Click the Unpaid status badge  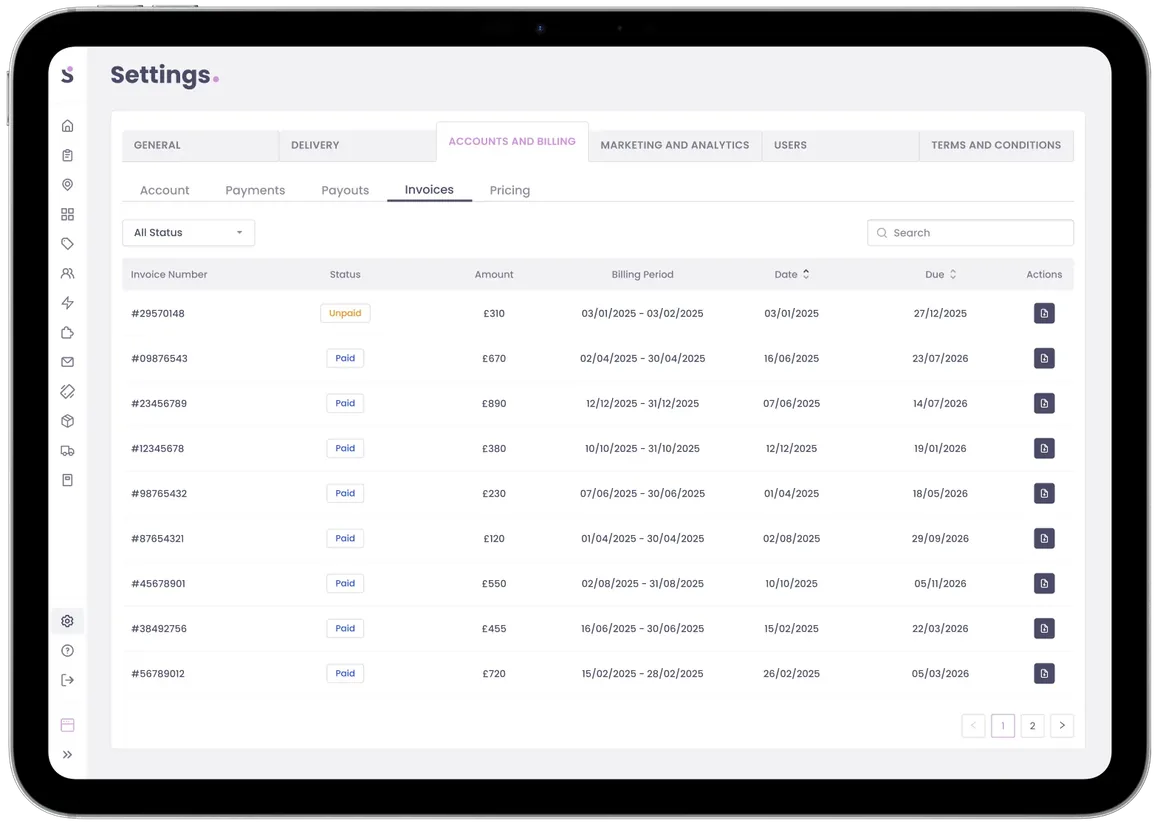click(x=345, y=314)
